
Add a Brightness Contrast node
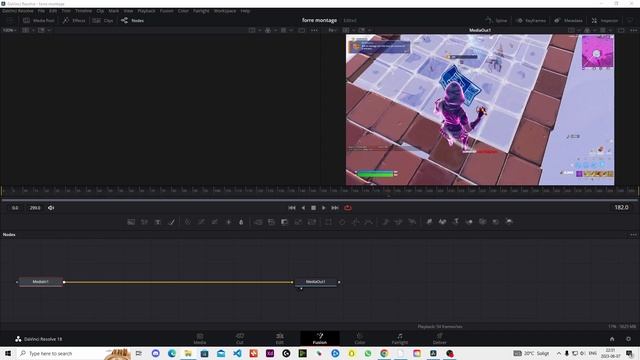tap(229, 222)
